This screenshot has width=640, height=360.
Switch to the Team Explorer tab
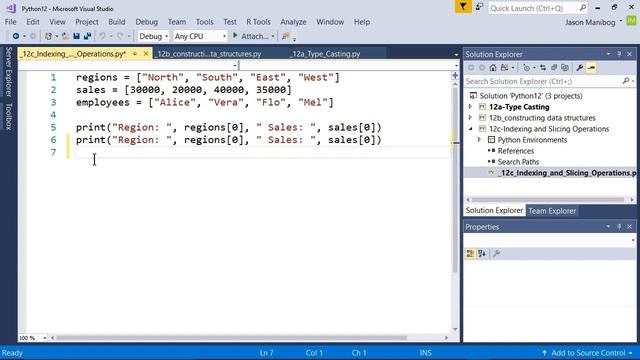pos(552,211)
